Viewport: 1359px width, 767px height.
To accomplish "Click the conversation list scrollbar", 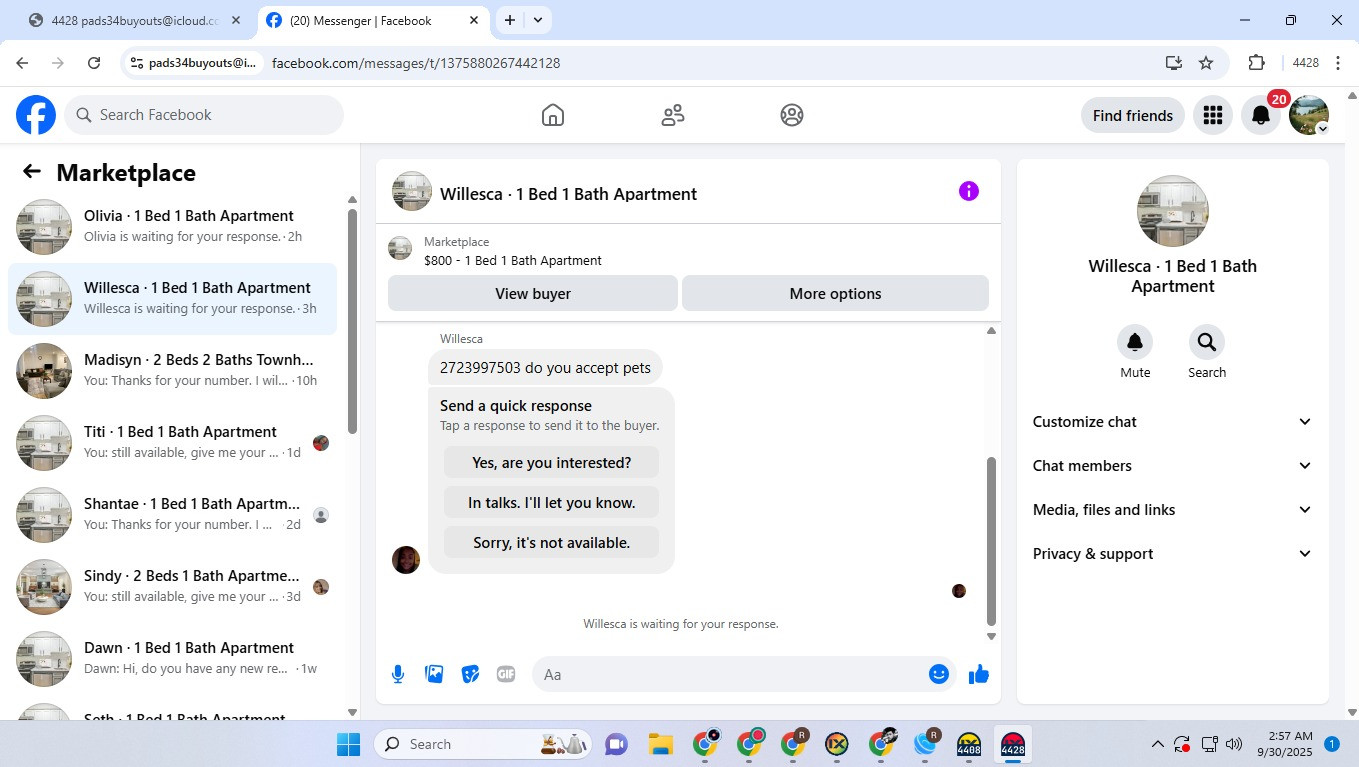I will point(352,320).
